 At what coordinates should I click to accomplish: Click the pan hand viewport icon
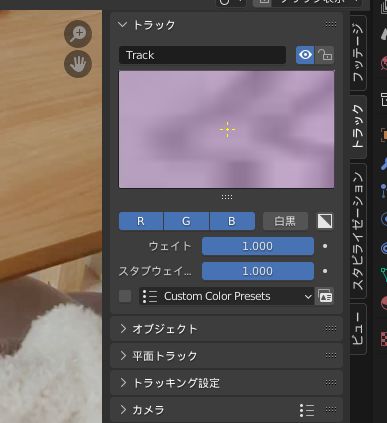[x=78, y=64]
